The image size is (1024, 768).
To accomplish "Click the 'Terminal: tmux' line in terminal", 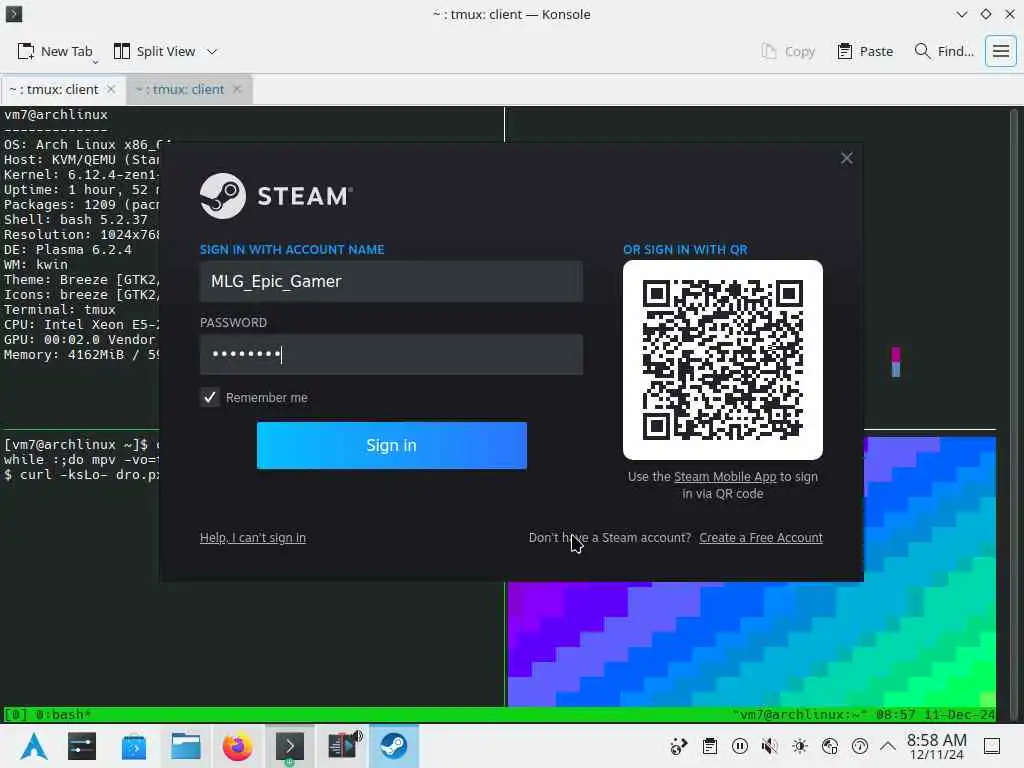I will [x=59, y=310].
